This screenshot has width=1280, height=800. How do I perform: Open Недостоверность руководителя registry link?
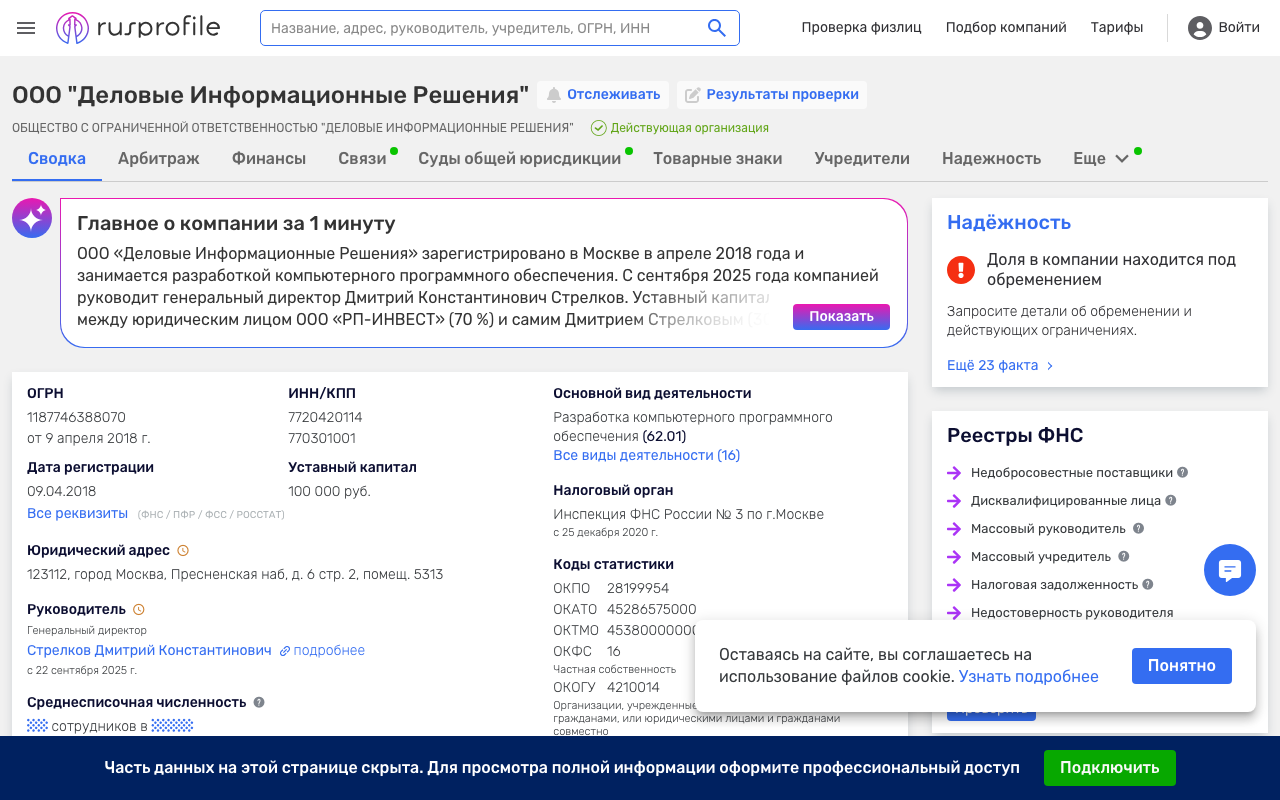coord(1072,612)
